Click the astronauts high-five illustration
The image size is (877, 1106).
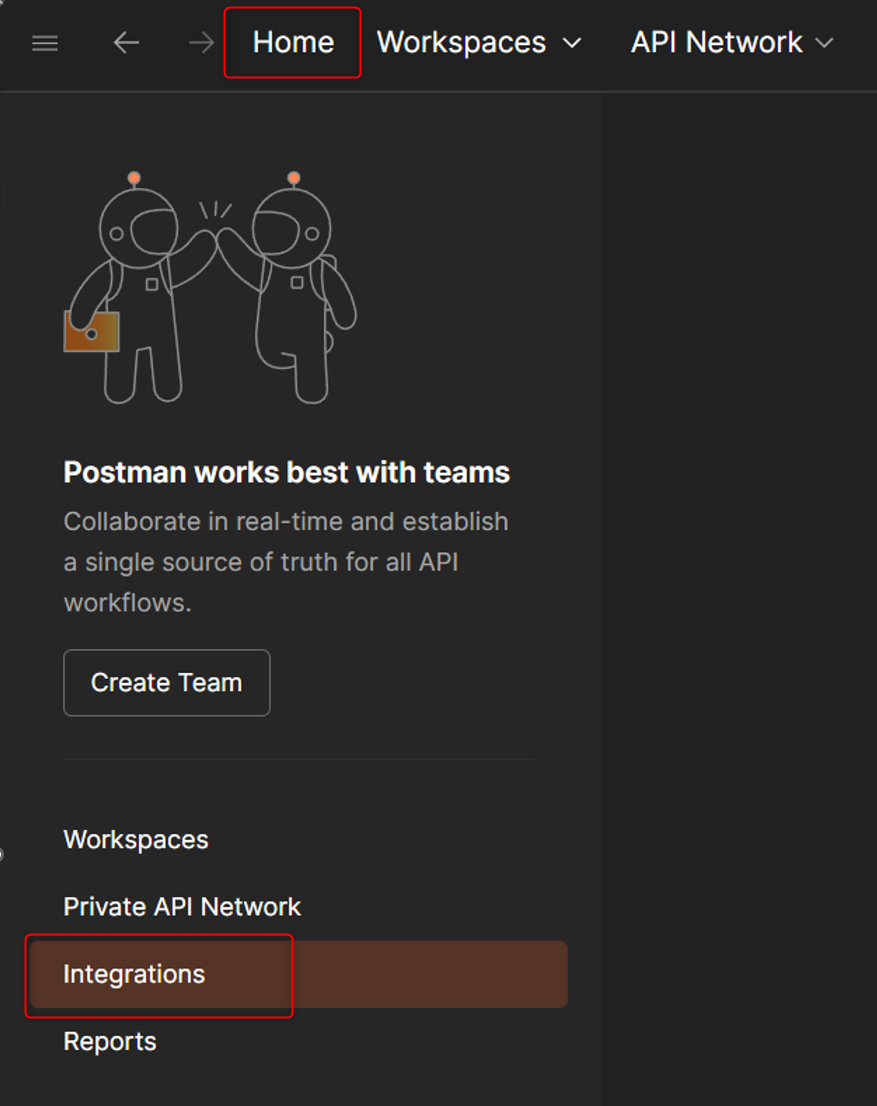[x=210, y=287]
